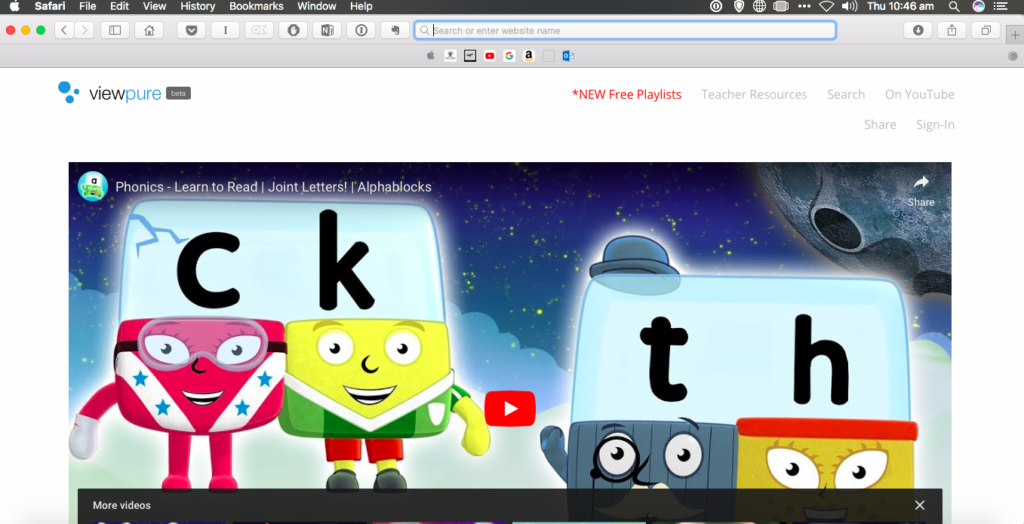Open the Window menu
This screenshot has height=524, width=1024.
tap(317, 7)
